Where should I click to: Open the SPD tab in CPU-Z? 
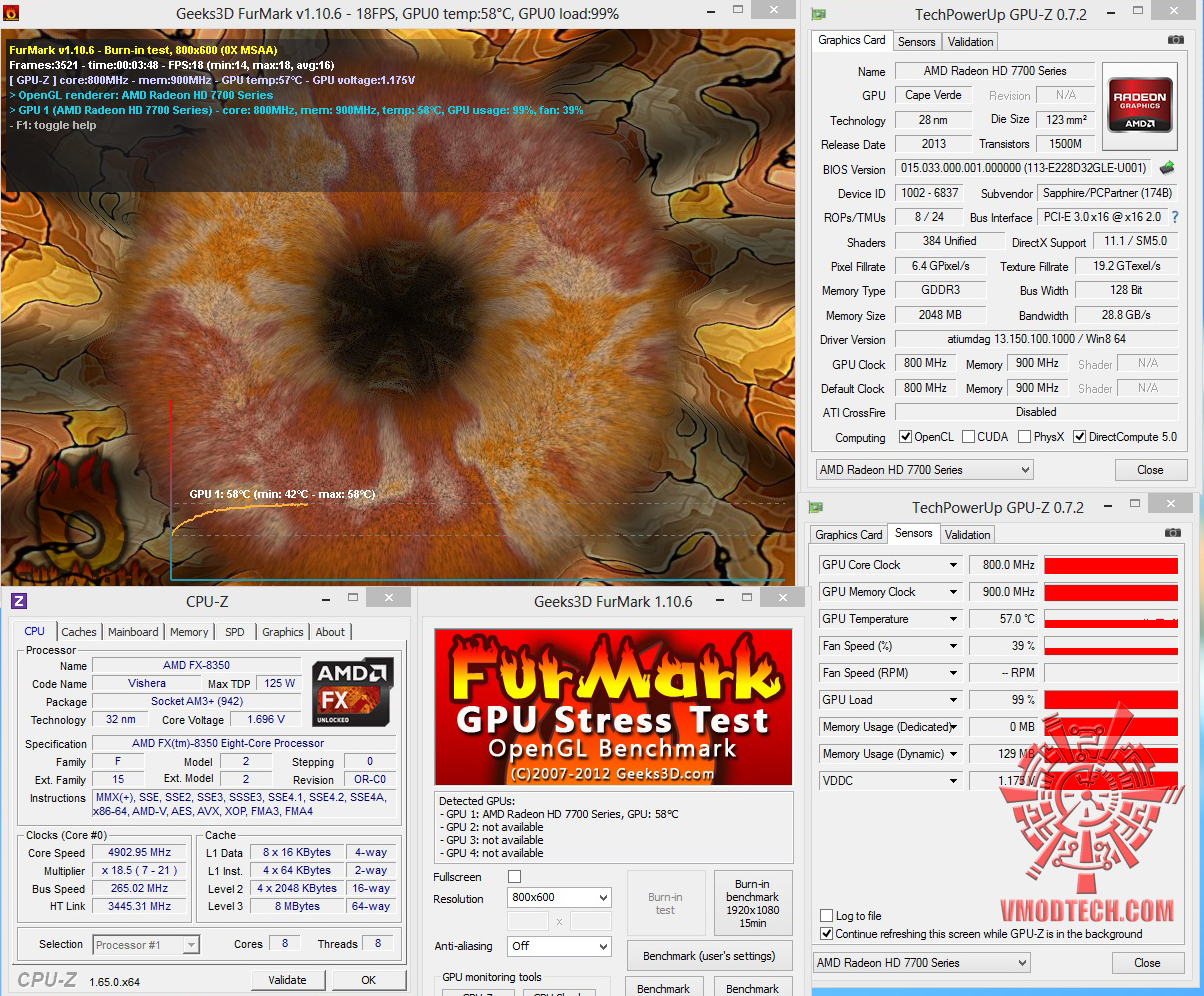234,632
